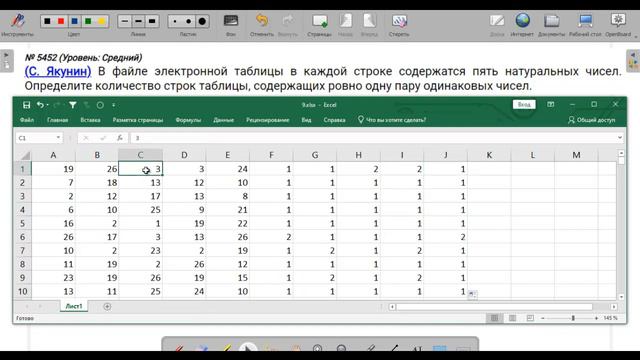The image size is (640, 360).
Task: Open the Quick Analysis icon below J10
Action: pyautogui.click(x=472, y=294)
